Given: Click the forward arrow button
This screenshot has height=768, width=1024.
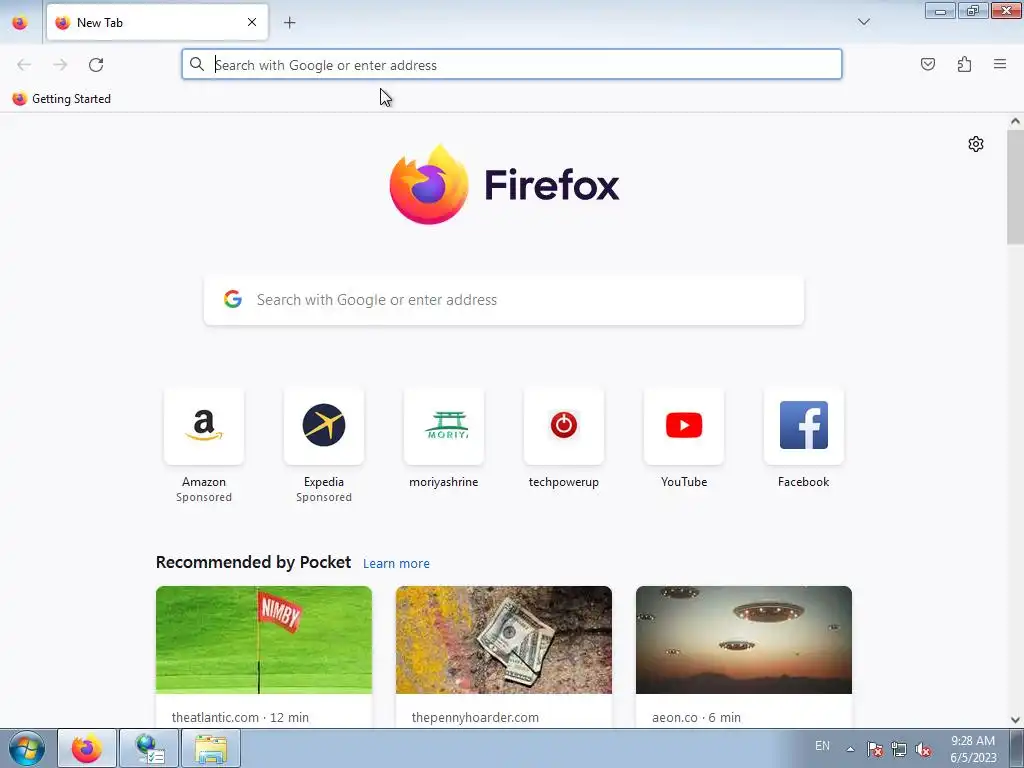Looking at the screenshot, I should [60, 65].
